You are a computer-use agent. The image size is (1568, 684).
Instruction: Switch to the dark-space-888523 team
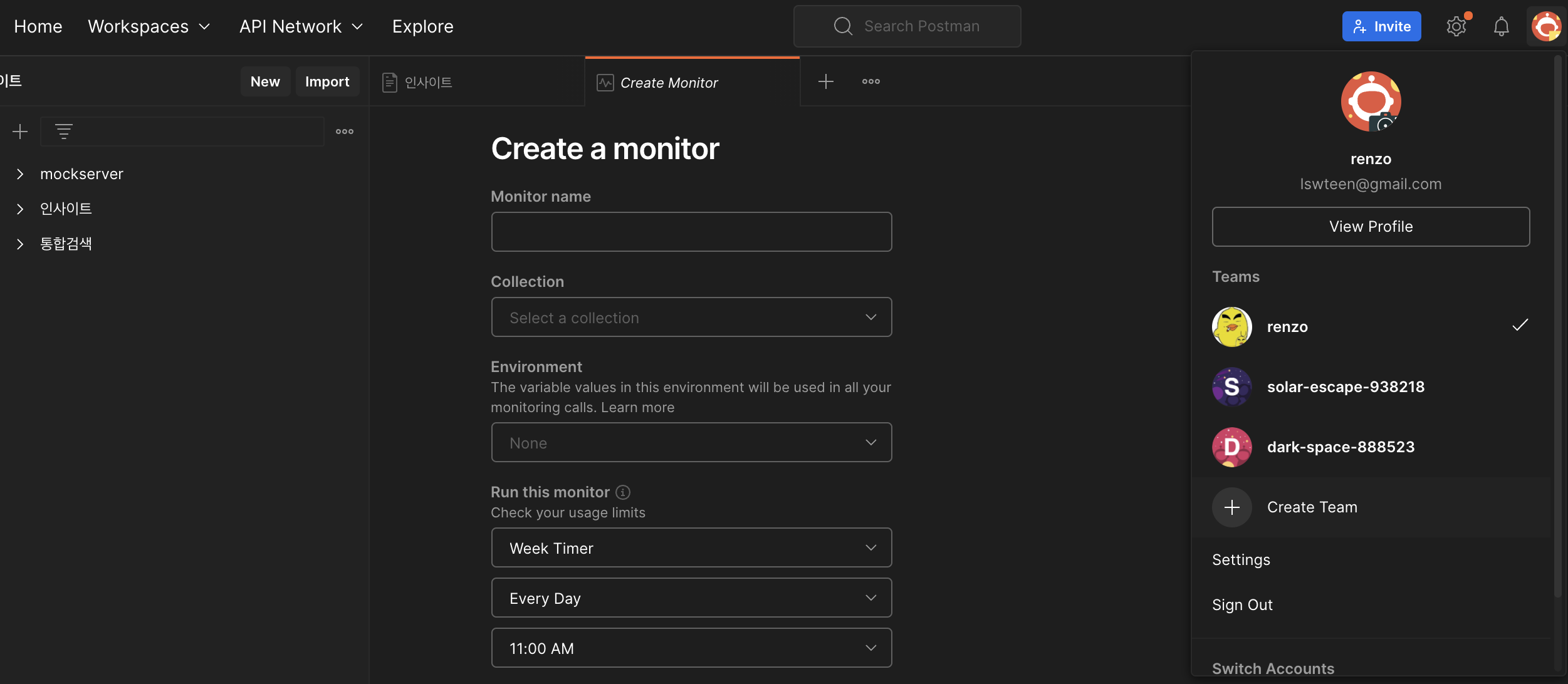tap(1340, 447)
